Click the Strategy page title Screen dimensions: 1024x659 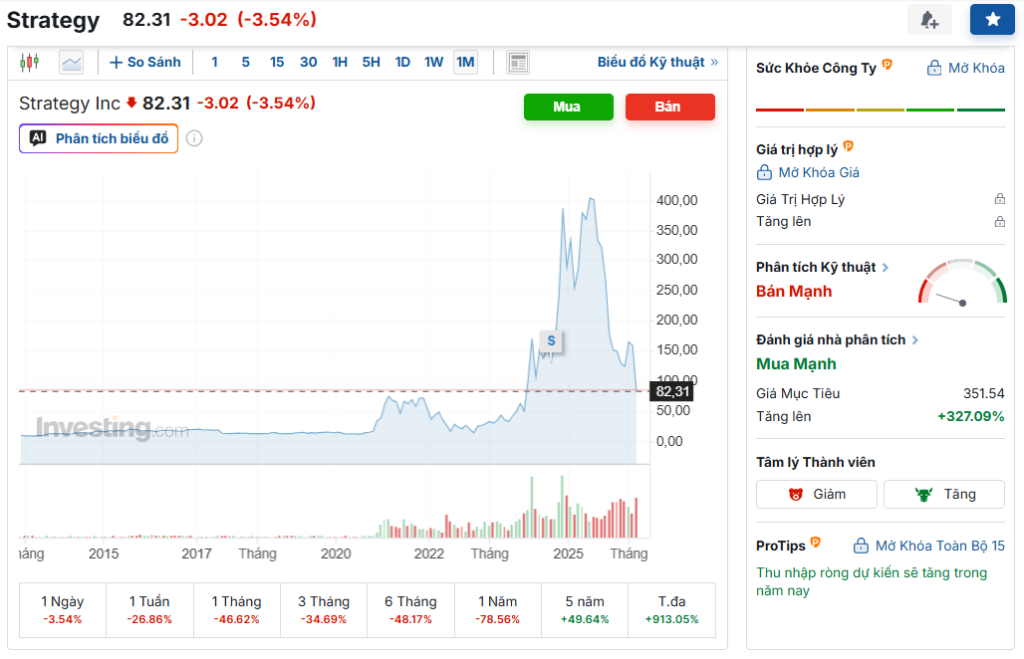coord(54,20)
